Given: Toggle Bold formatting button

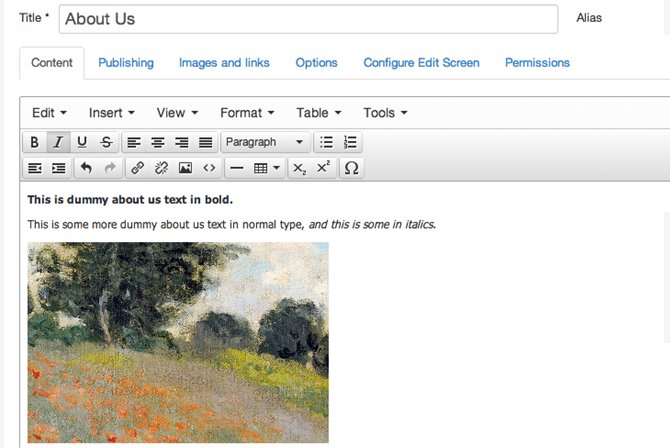Looking at the screenshot, I should [35, 142].
